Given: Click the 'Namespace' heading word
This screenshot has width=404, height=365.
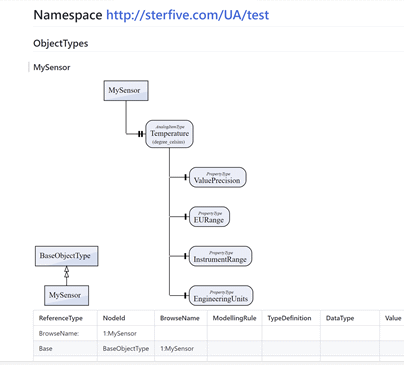Looking at the screenshot, I should coord(68,15).
